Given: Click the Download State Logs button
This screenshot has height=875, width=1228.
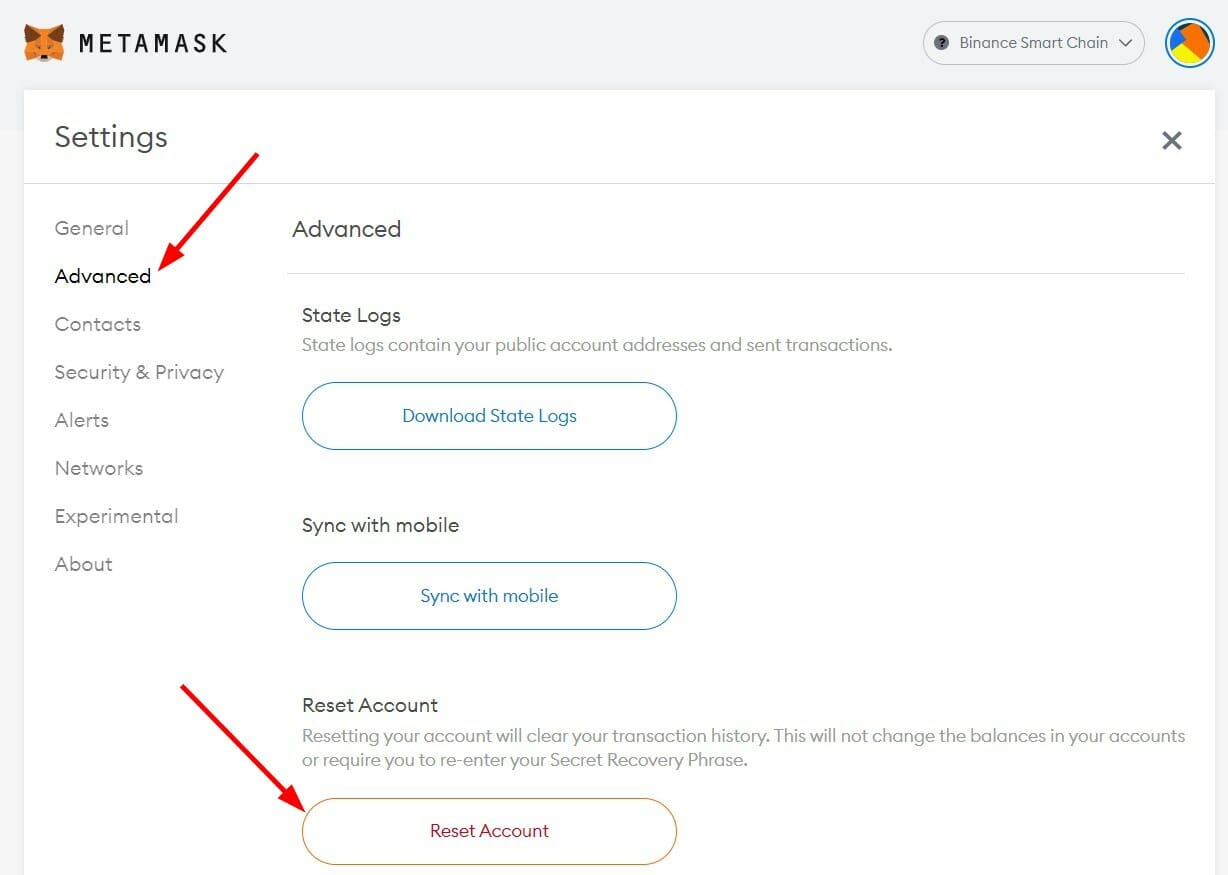Looking at the screenshot, I should click(489, 416).
